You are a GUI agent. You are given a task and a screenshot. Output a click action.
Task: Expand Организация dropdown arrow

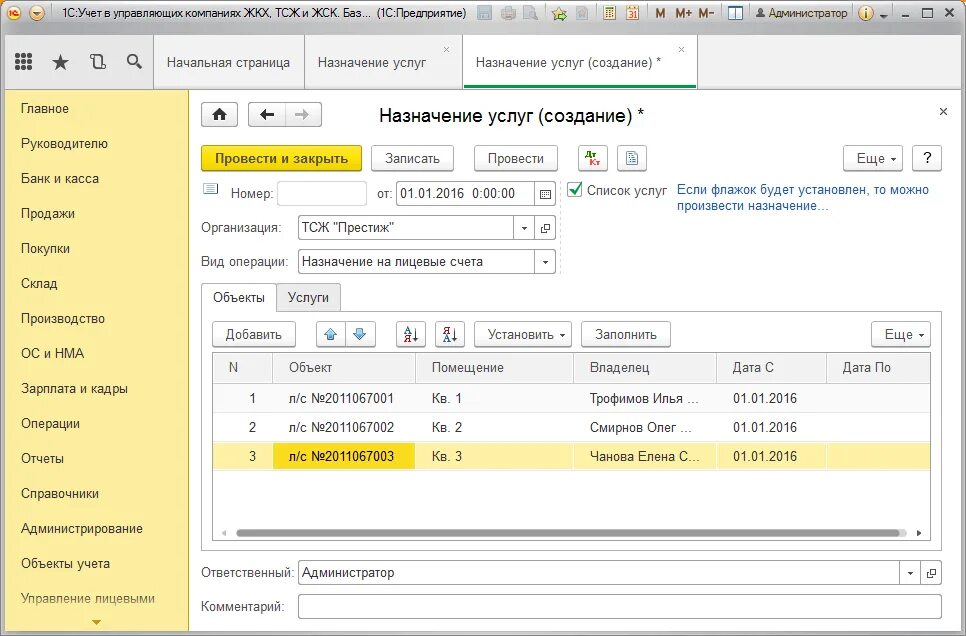point(524,228)
